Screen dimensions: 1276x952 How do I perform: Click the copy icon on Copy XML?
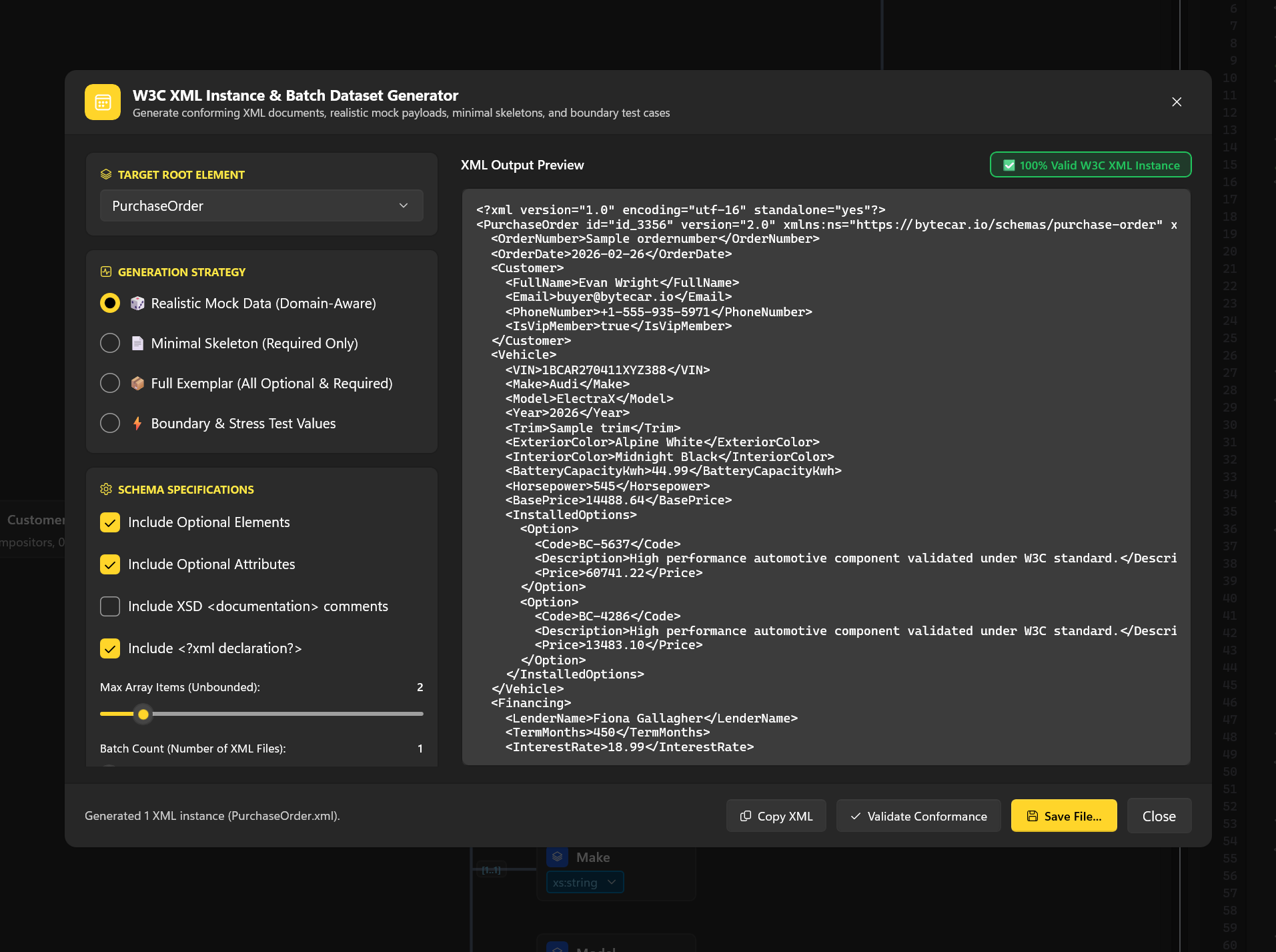pos(746,816)
